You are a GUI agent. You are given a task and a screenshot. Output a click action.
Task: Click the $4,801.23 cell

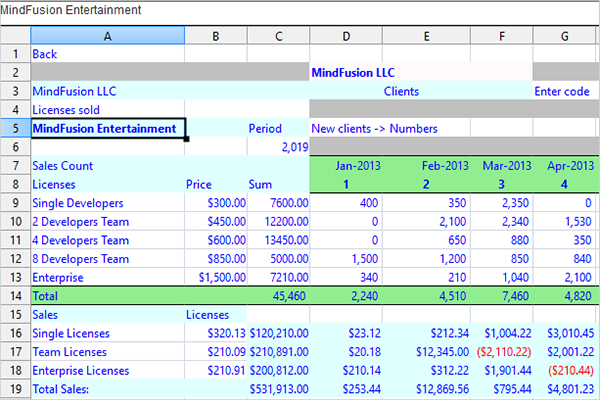[x=566, y=389]
